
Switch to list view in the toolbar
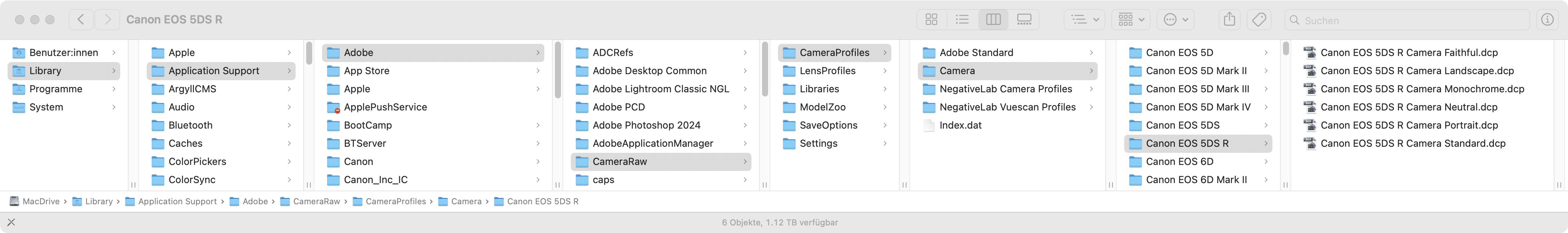point(962,19)
